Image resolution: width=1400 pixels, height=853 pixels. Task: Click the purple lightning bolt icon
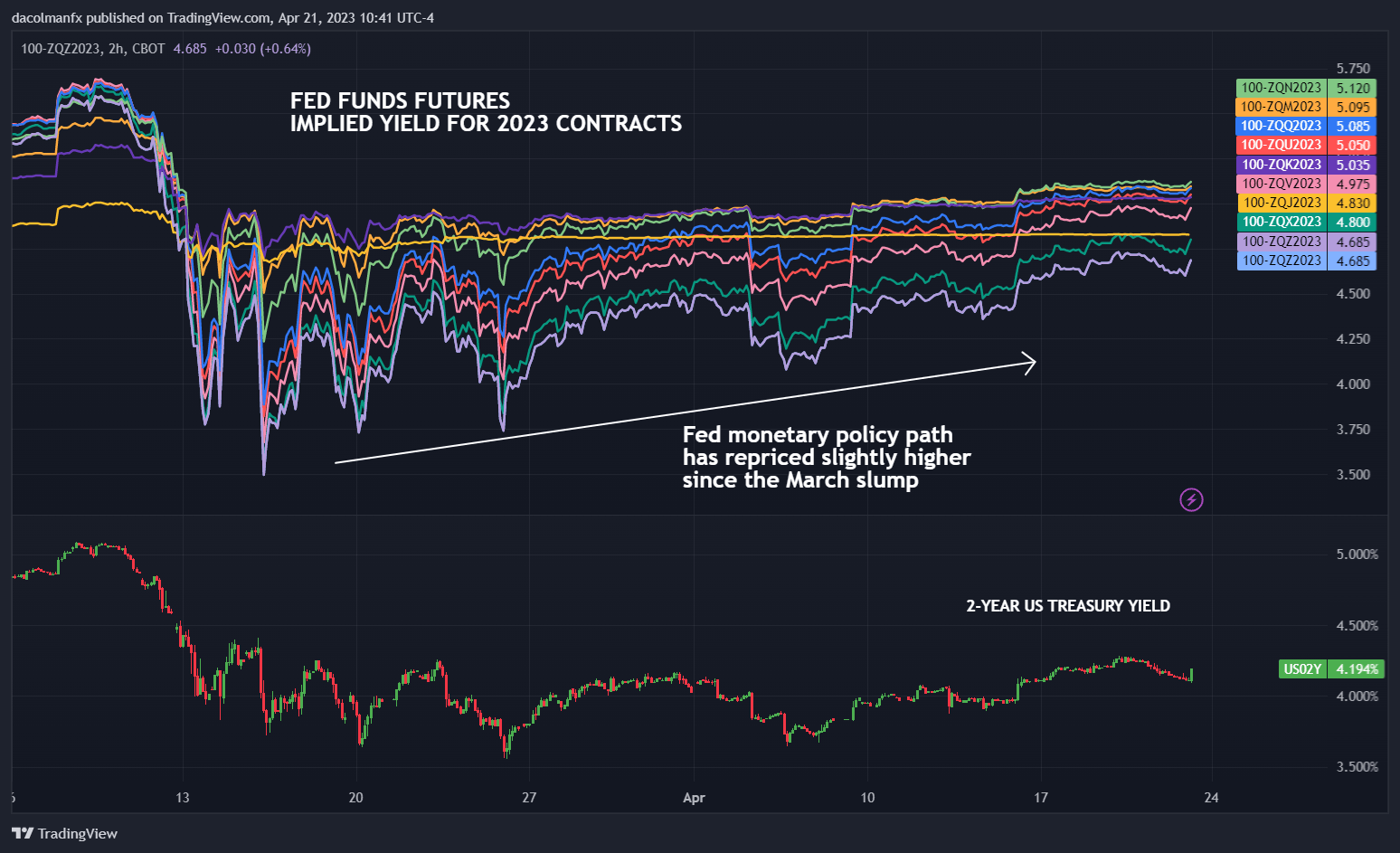point(1191,499)
